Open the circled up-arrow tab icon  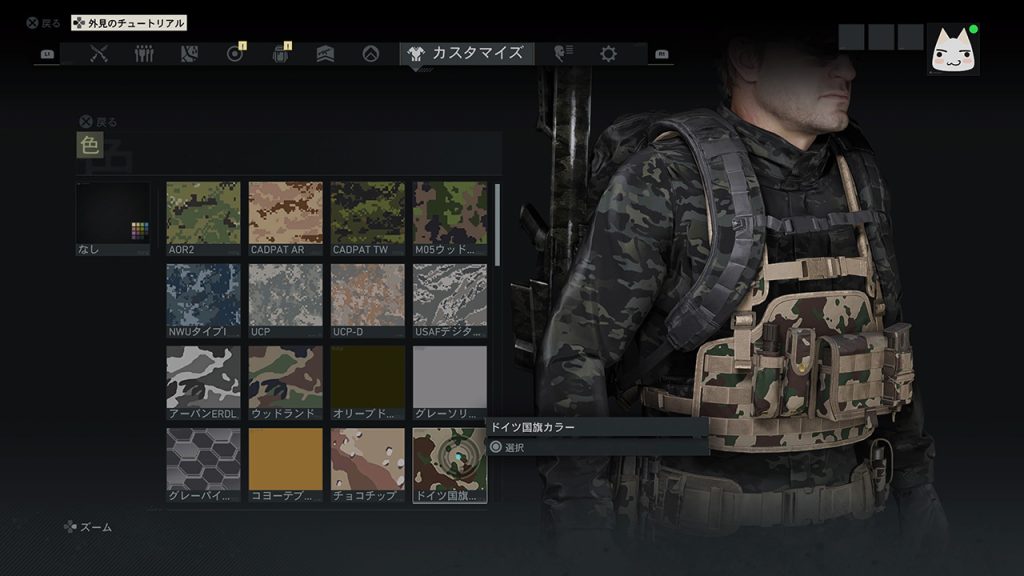(371, 54)
